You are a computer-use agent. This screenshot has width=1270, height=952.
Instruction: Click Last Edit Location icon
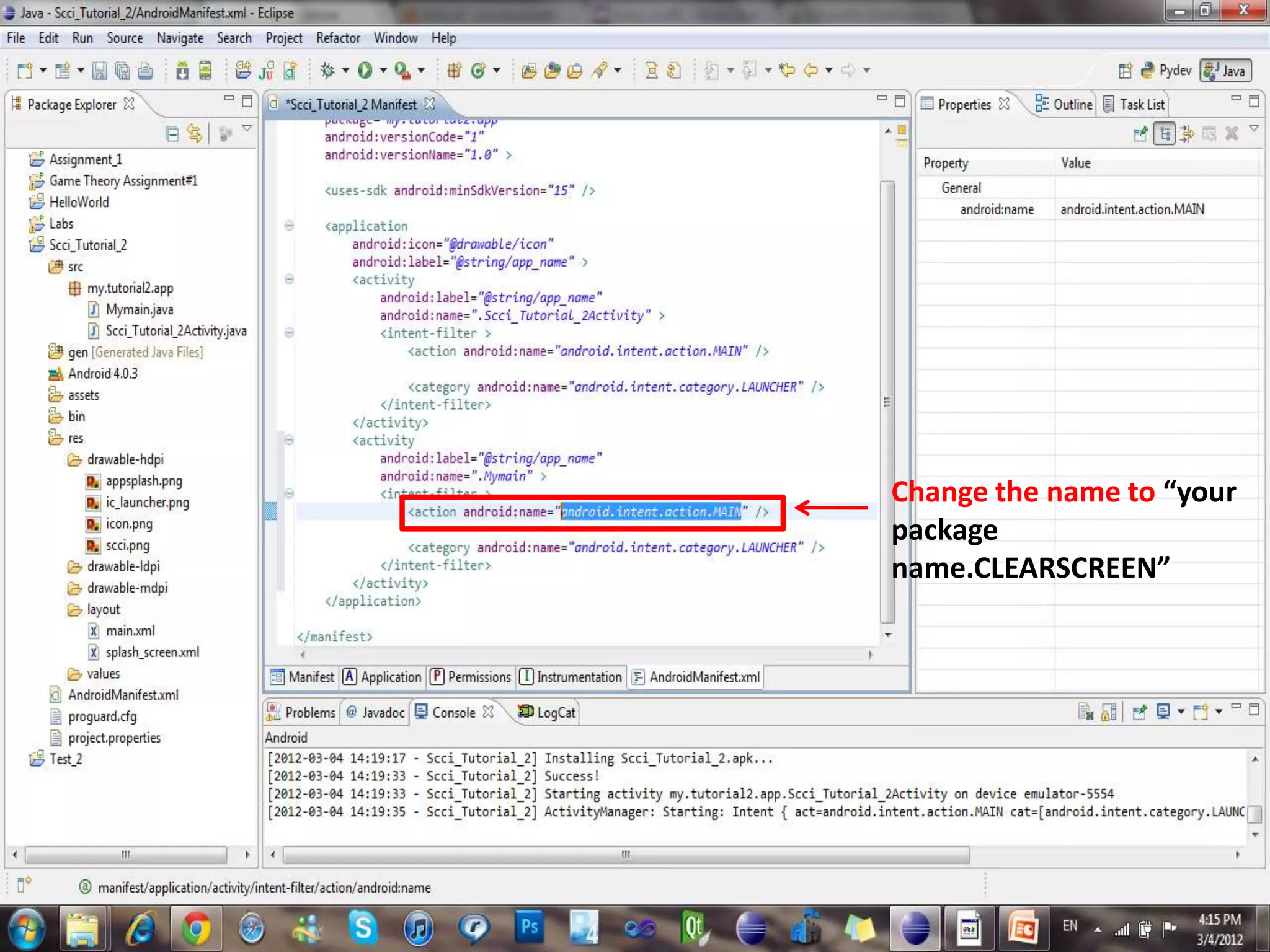[787, 70]
